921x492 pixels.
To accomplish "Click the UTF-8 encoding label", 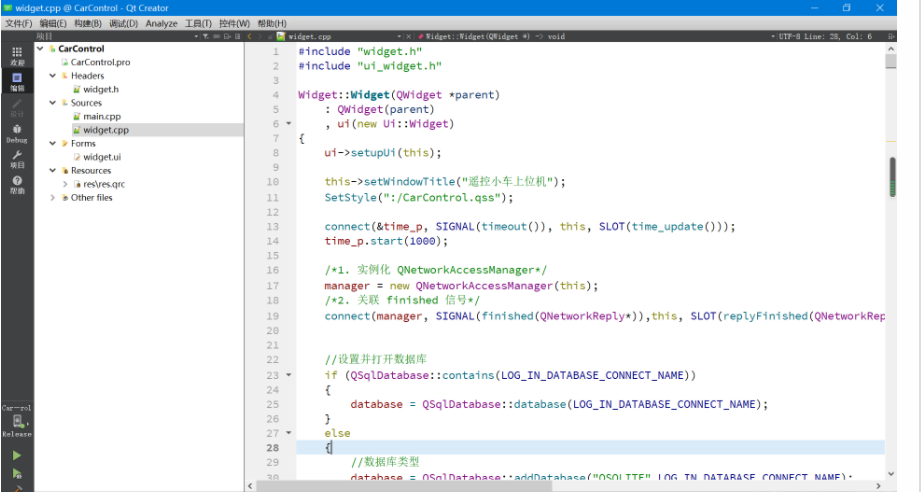I will point(789,36).
